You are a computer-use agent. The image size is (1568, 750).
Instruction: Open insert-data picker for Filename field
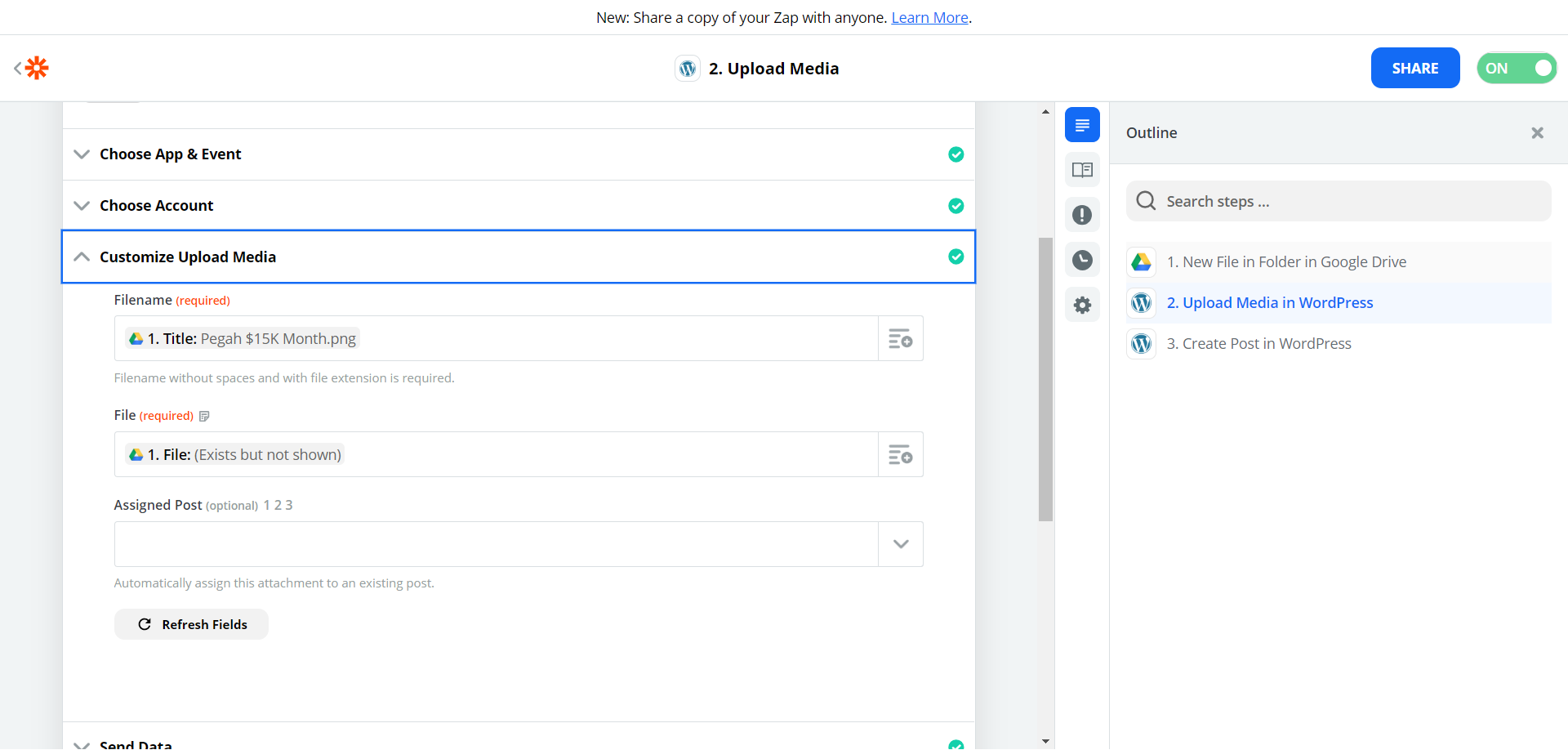900,338
